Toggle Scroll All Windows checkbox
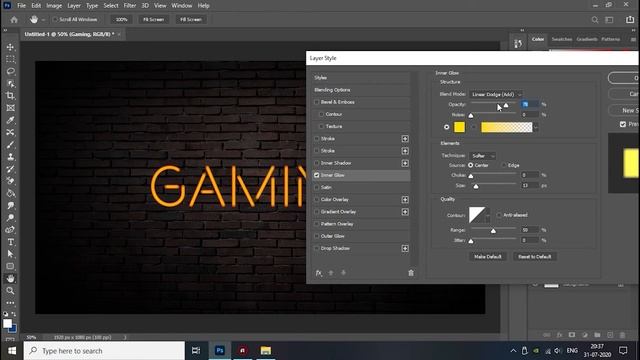 55,20
